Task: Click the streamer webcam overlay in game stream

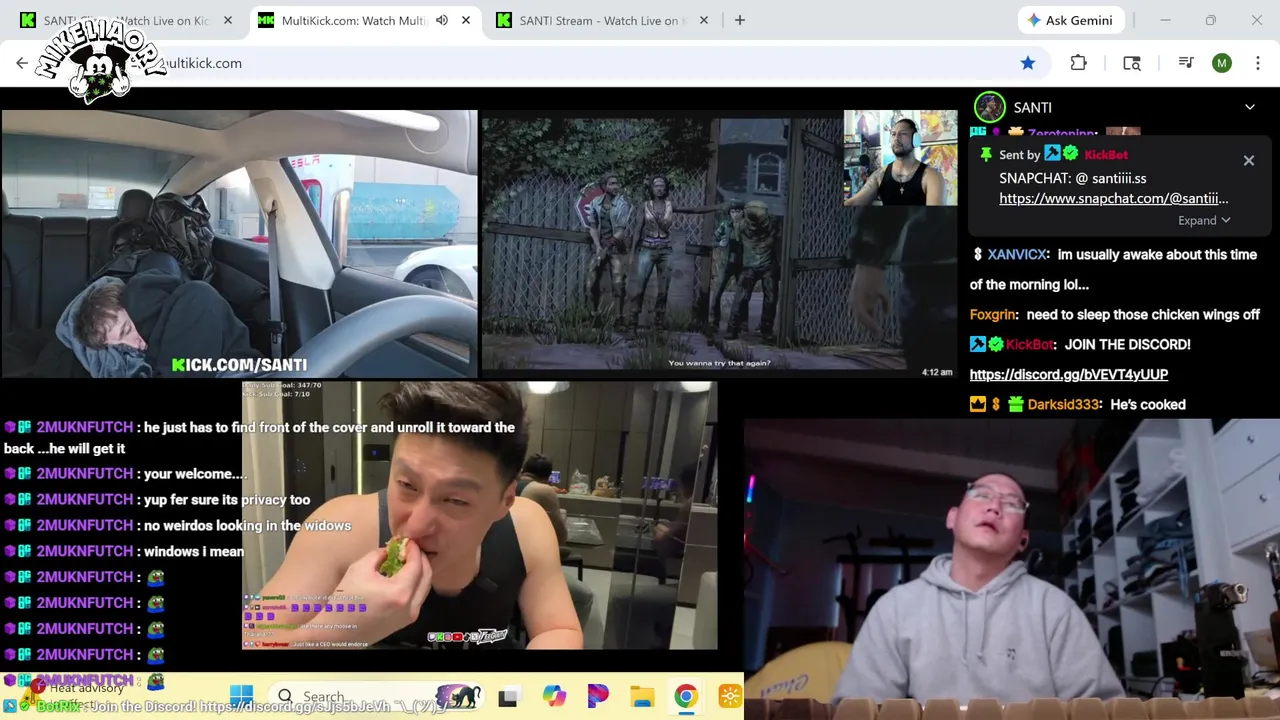Action: point(900,158)
